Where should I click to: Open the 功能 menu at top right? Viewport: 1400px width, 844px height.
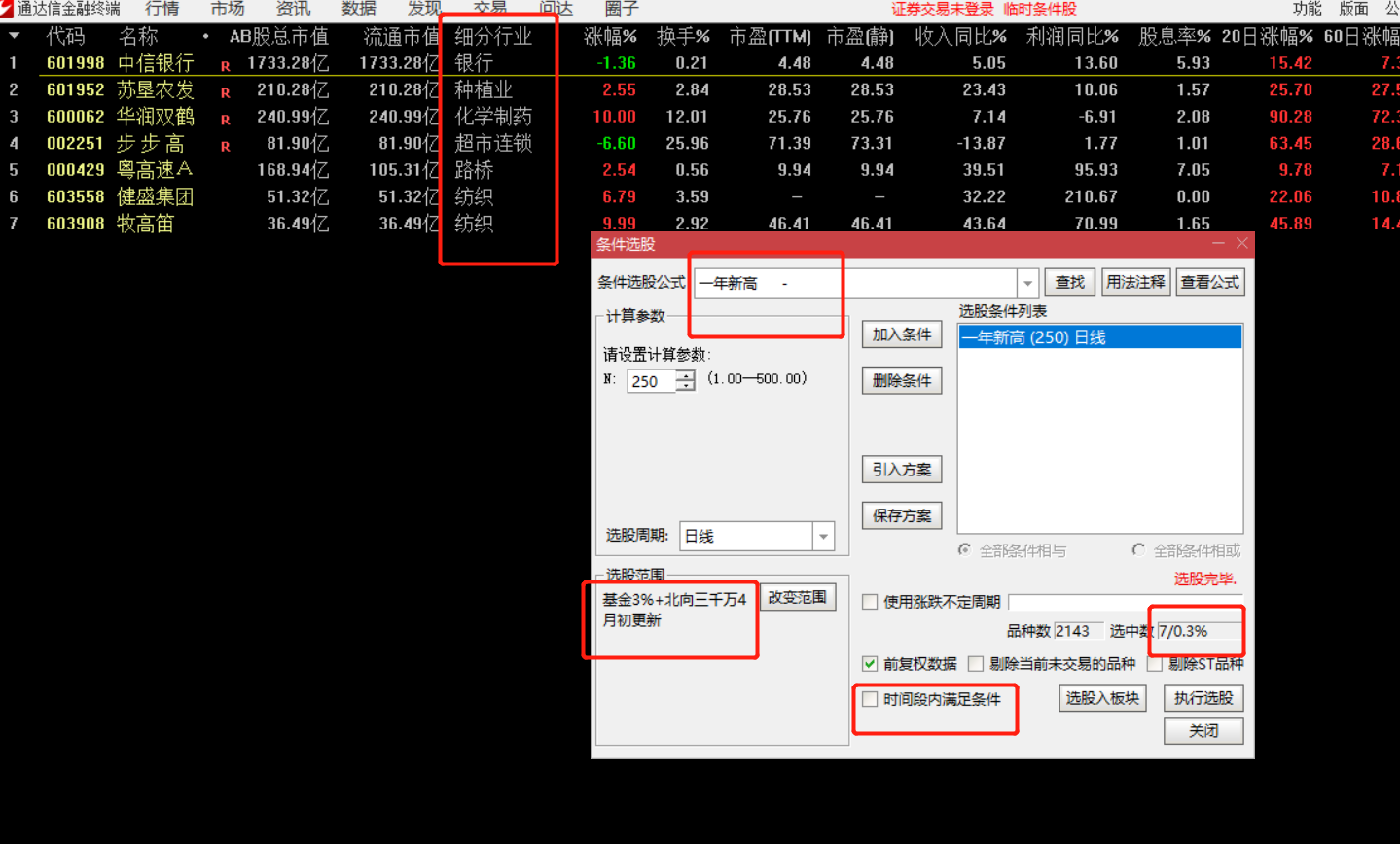[1308, 9]
